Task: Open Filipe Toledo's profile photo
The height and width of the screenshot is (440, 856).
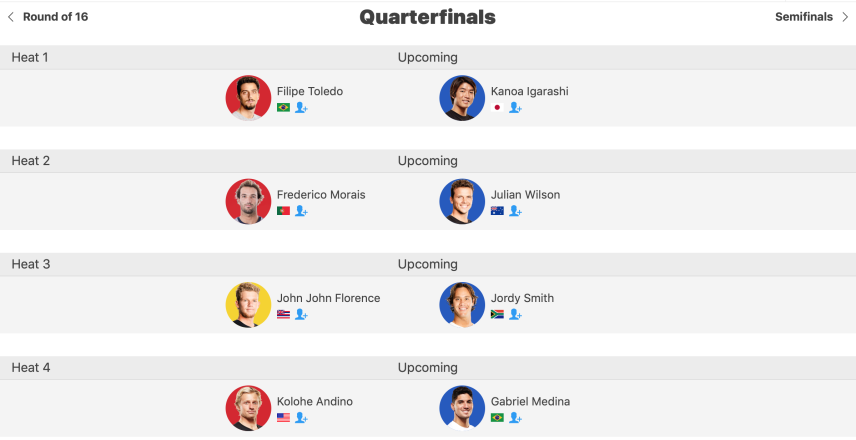Action: pos(248,98)
